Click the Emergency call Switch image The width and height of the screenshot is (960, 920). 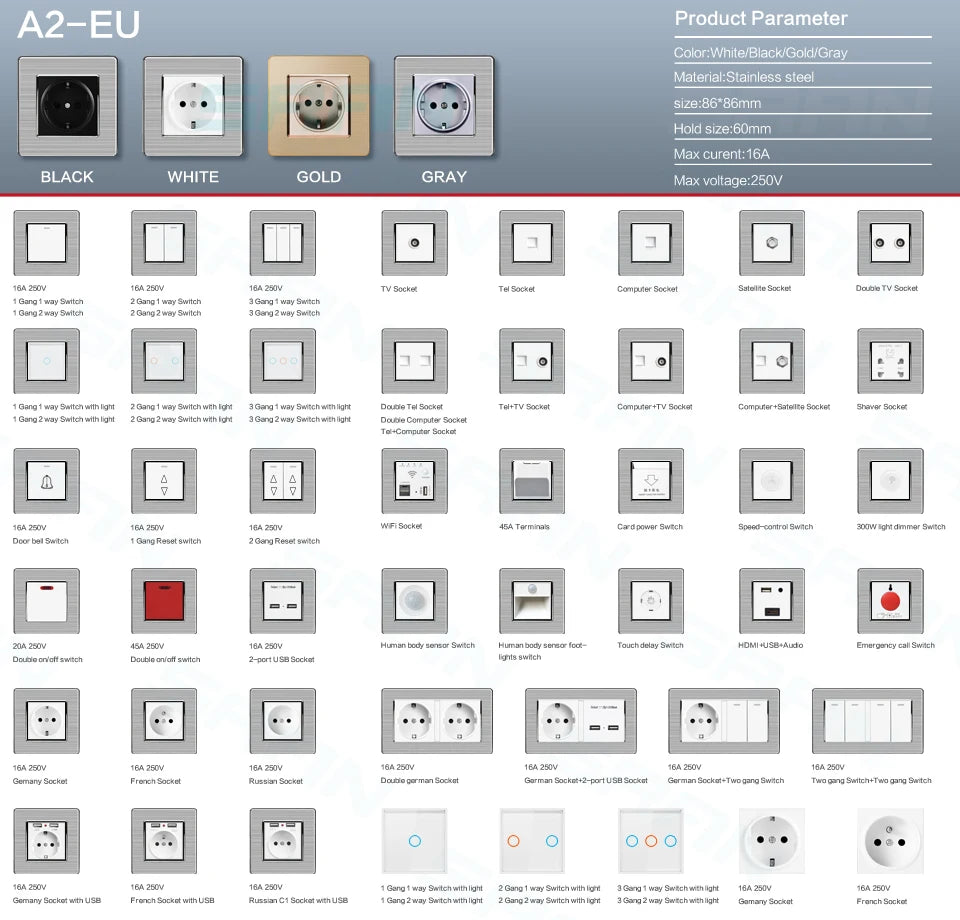pos(890,601)
